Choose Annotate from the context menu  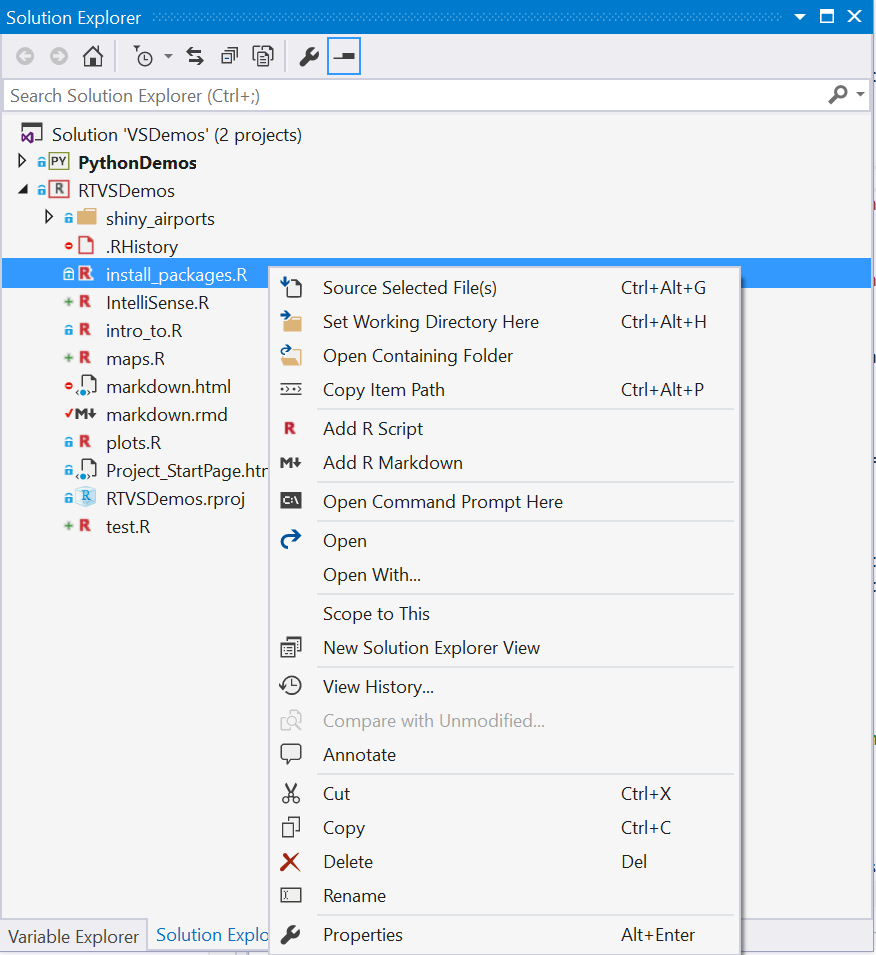(x=504, y=755)
